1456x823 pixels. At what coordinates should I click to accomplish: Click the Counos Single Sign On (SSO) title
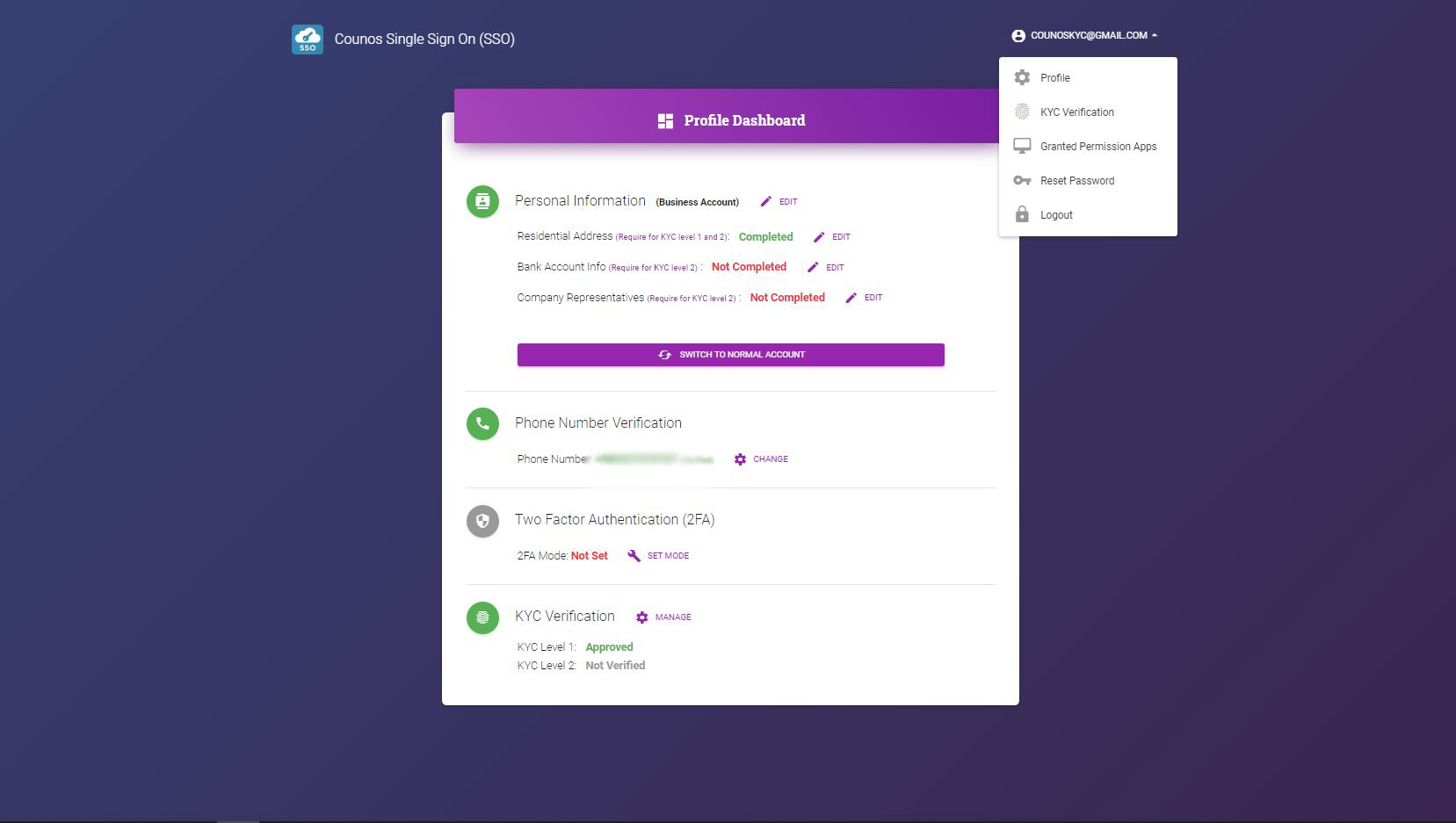424,40
